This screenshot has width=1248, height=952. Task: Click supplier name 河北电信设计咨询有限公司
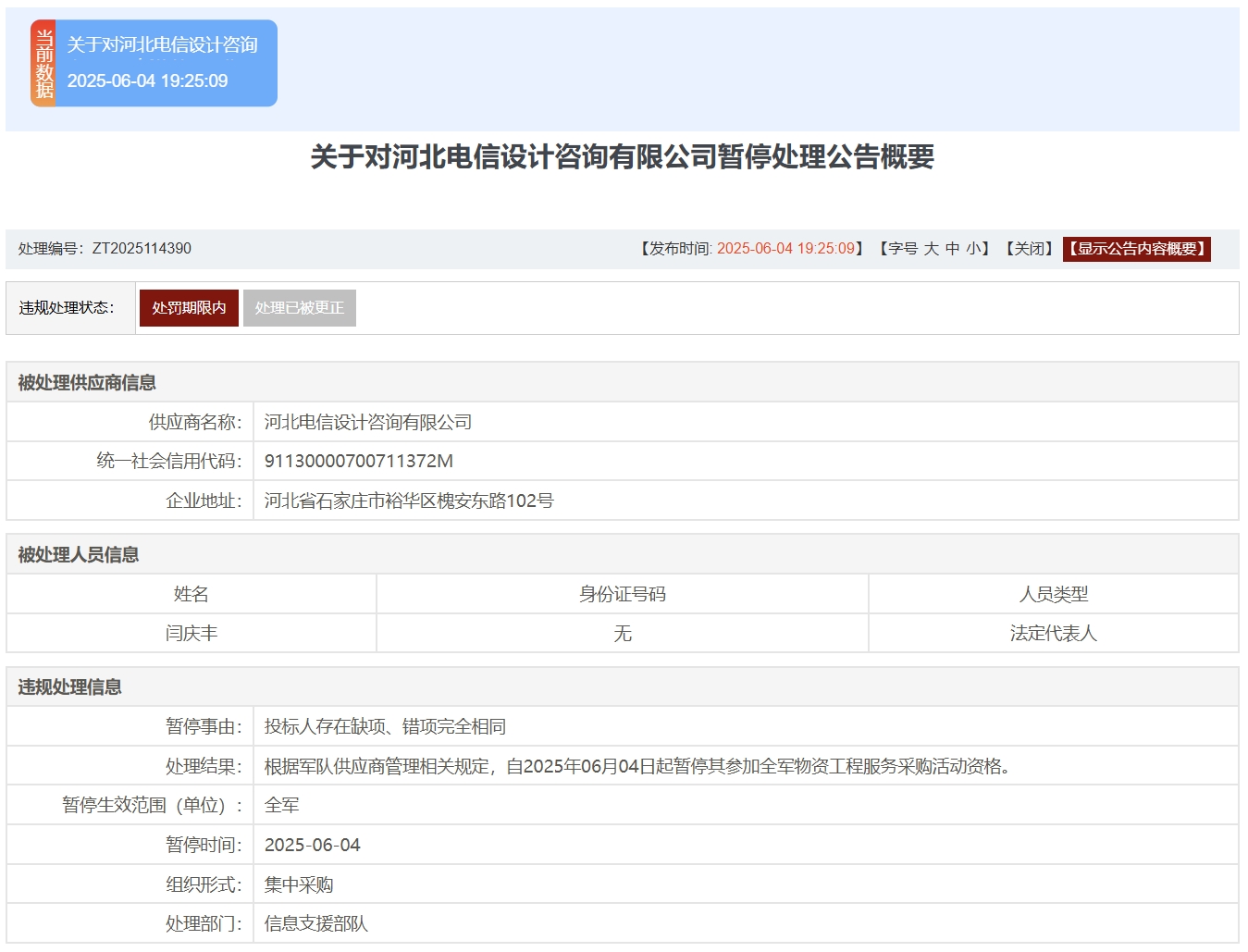tap(368, 422)
